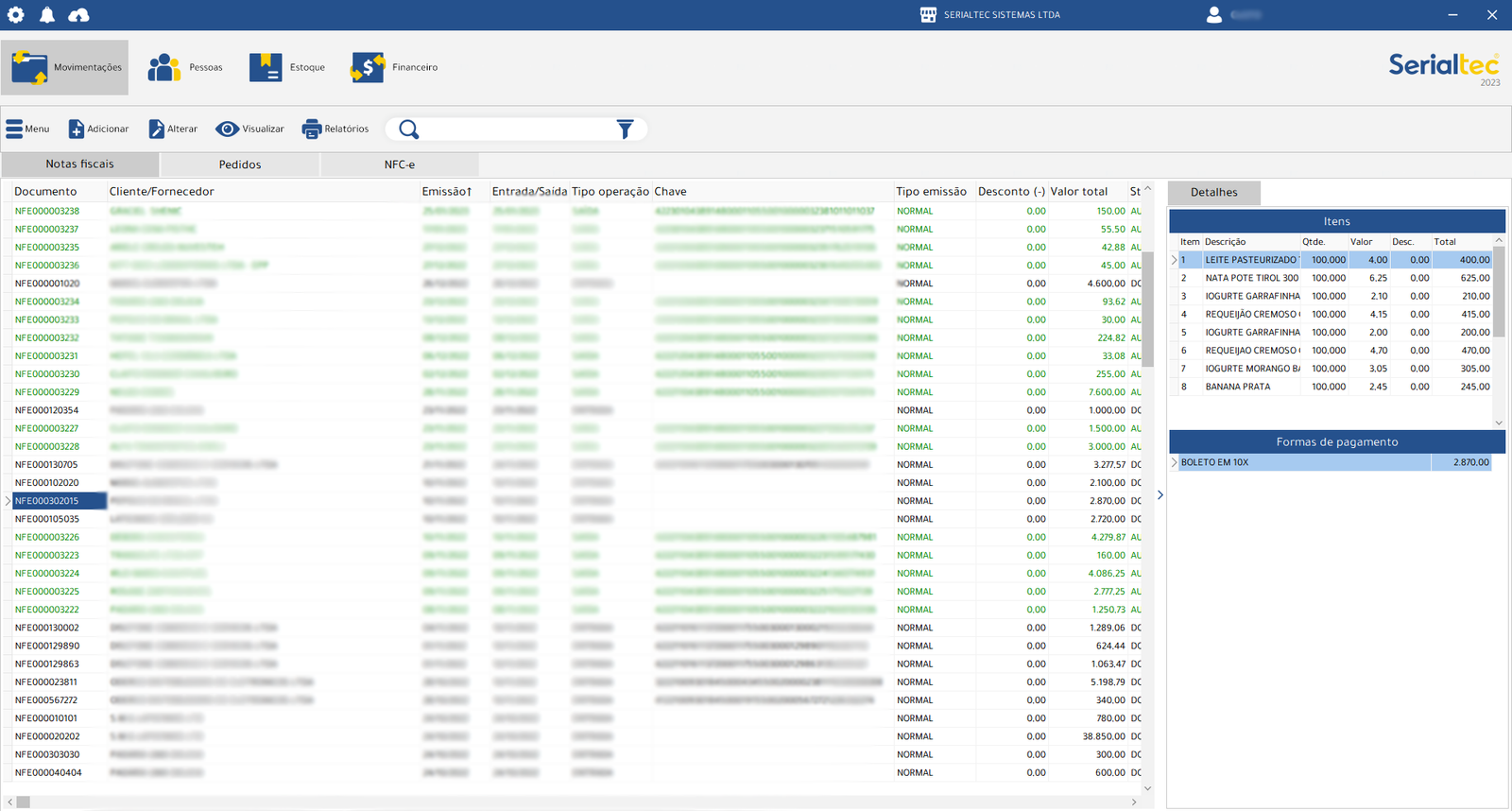Viewport: 1512px width, 811px height.
Task: Switch to the Notas fiscais tab
Action: [80, 164]
